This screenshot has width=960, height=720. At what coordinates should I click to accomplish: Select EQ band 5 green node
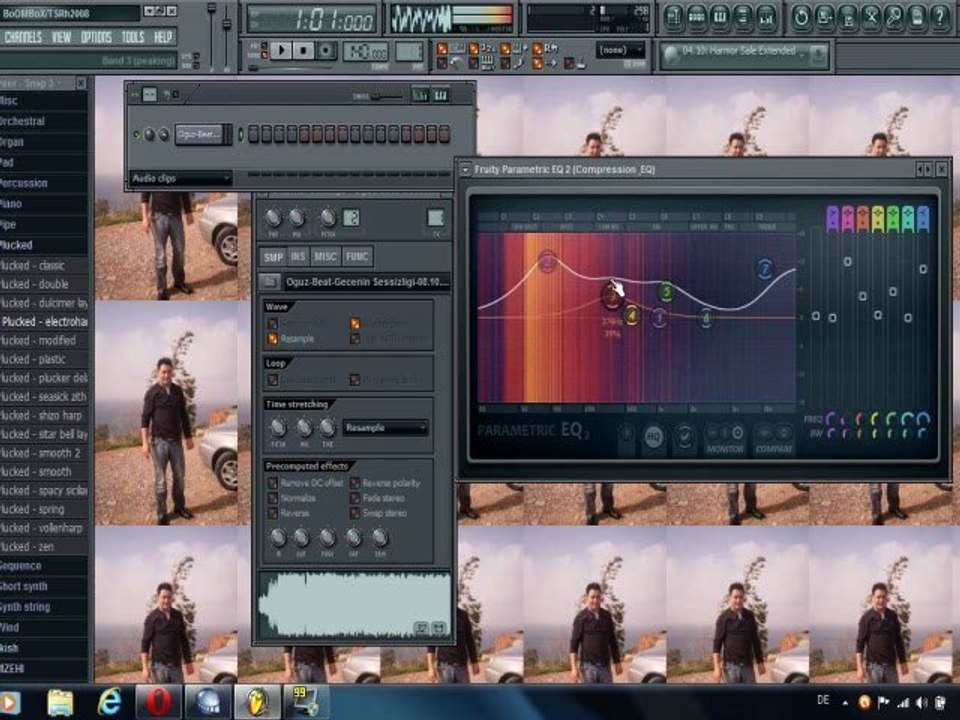pyautogui.click(x=666, y=291)
